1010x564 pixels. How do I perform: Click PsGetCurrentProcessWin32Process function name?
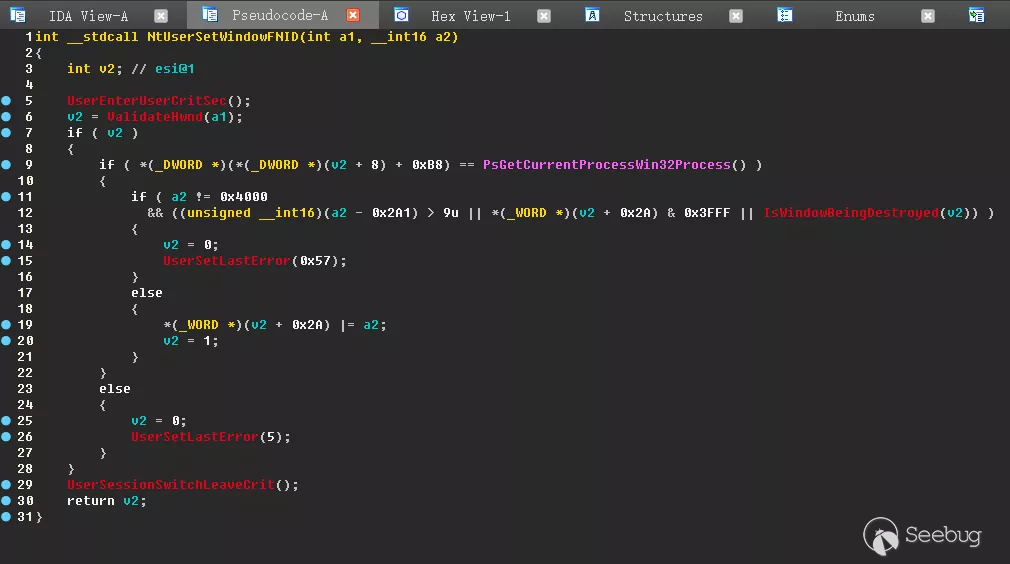(x=607, y=165)
